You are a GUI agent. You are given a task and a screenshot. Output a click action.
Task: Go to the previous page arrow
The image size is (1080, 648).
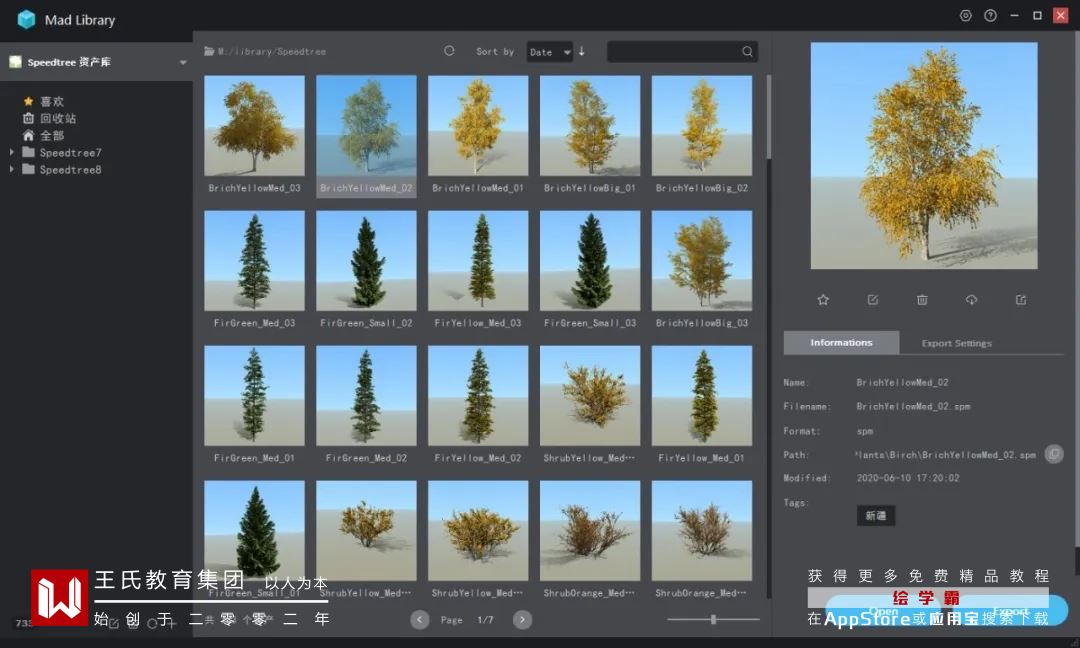[419, 620]
